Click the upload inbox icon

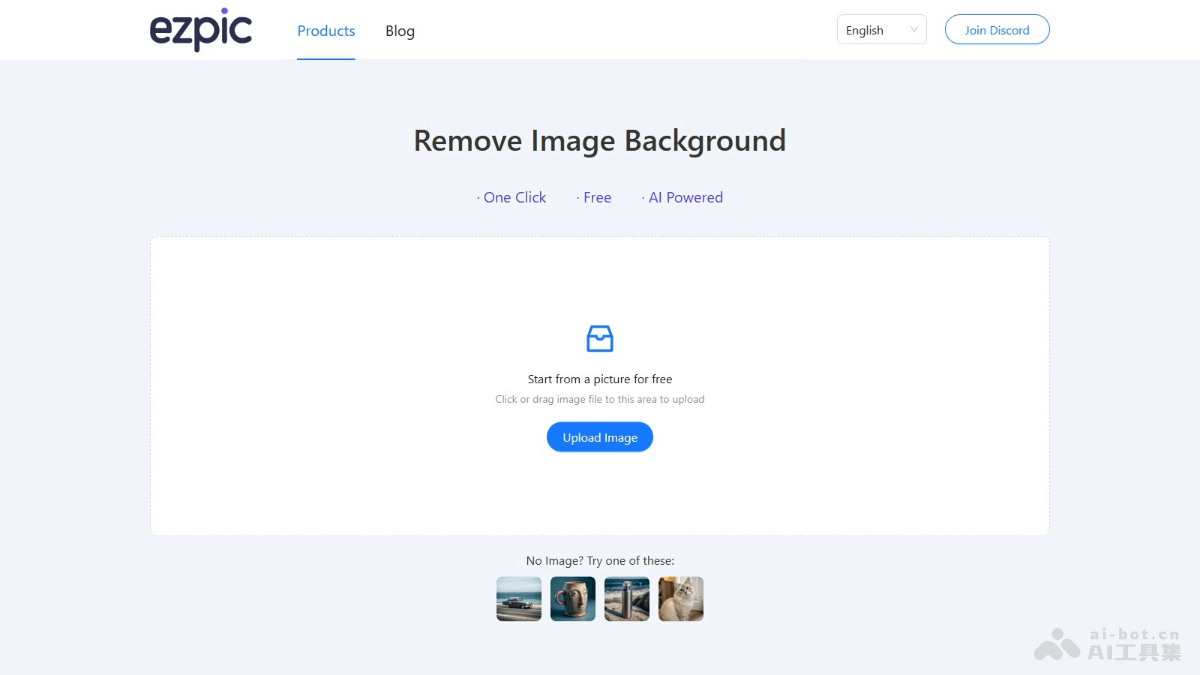(x=599, y=338)
